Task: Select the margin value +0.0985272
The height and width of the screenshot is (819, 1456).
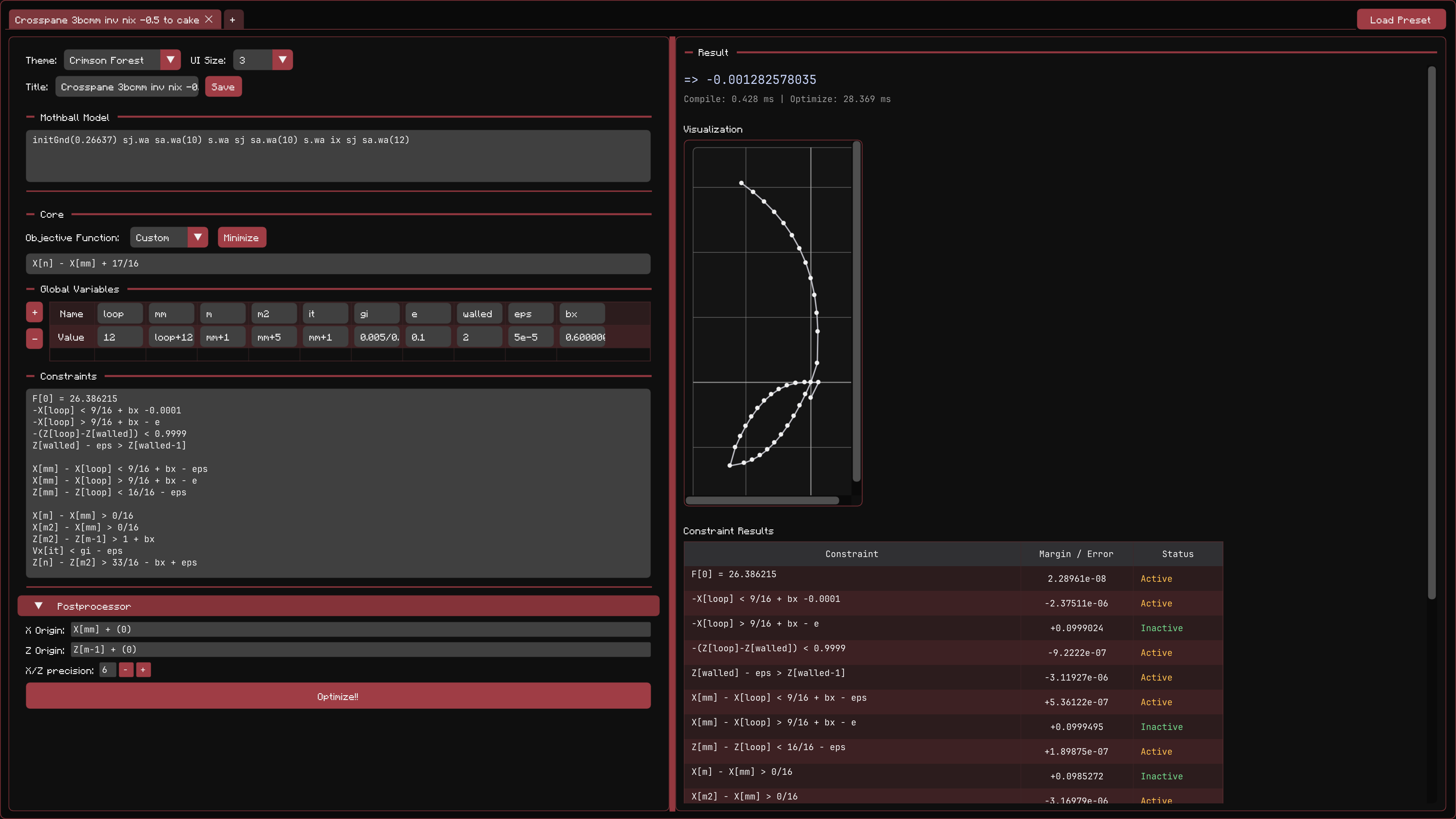Action: click(x=1077, y=776)
